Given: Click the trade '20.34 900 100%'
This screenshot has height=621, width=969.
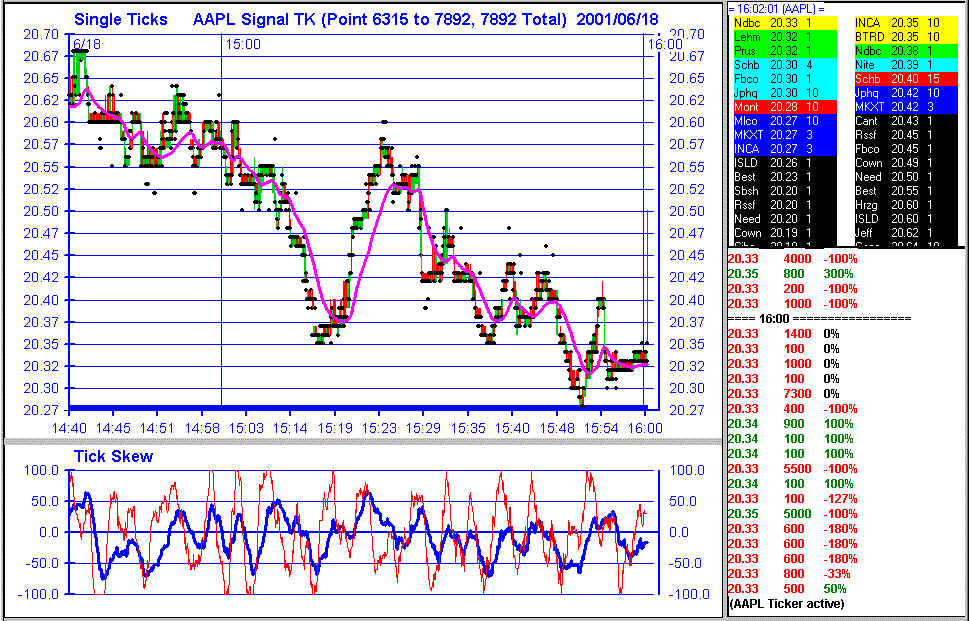Looking at the screenshot, I should coord(790,424).
